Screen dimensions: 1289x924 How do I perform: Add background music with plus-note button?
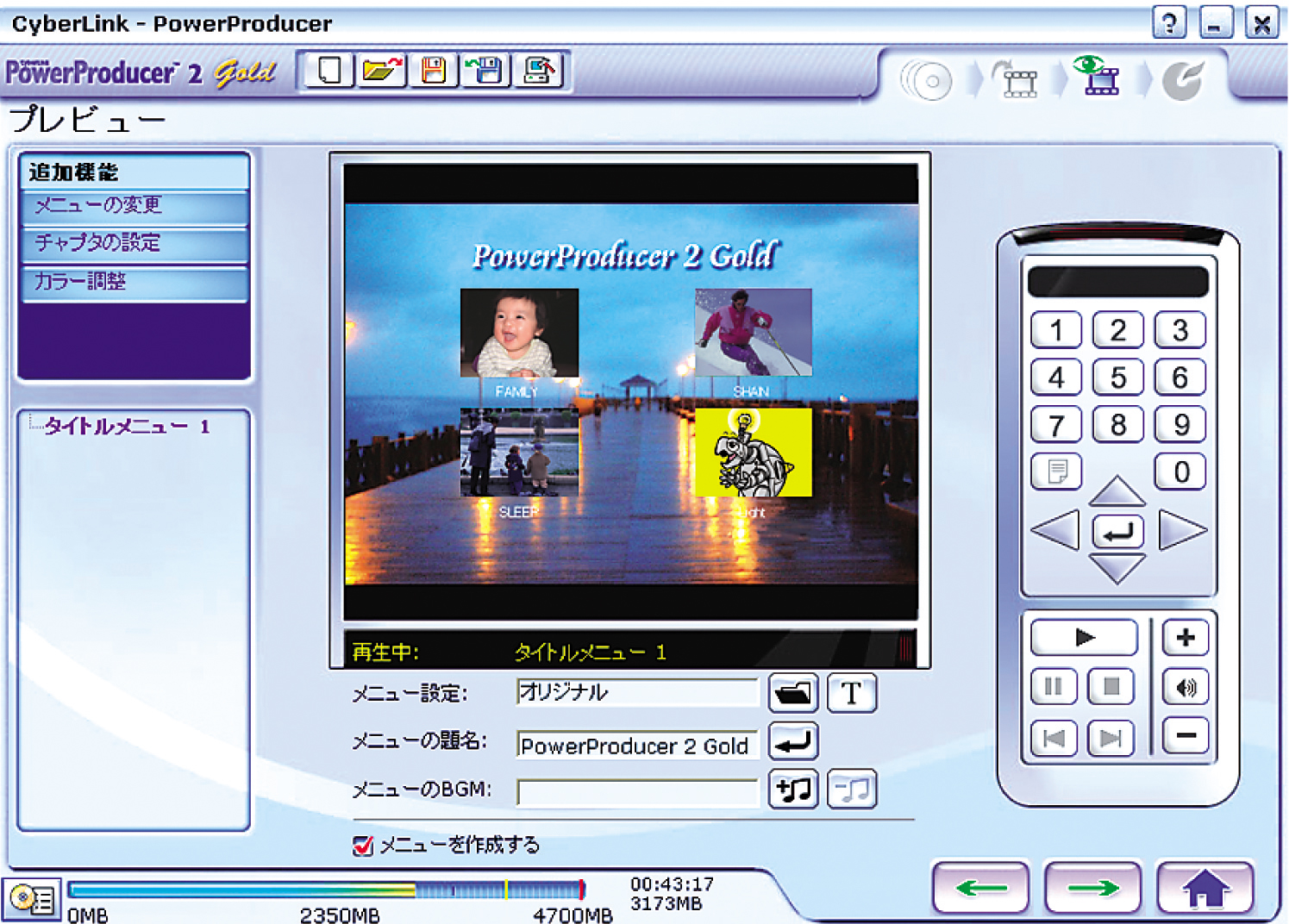click(x=792, y=789)
